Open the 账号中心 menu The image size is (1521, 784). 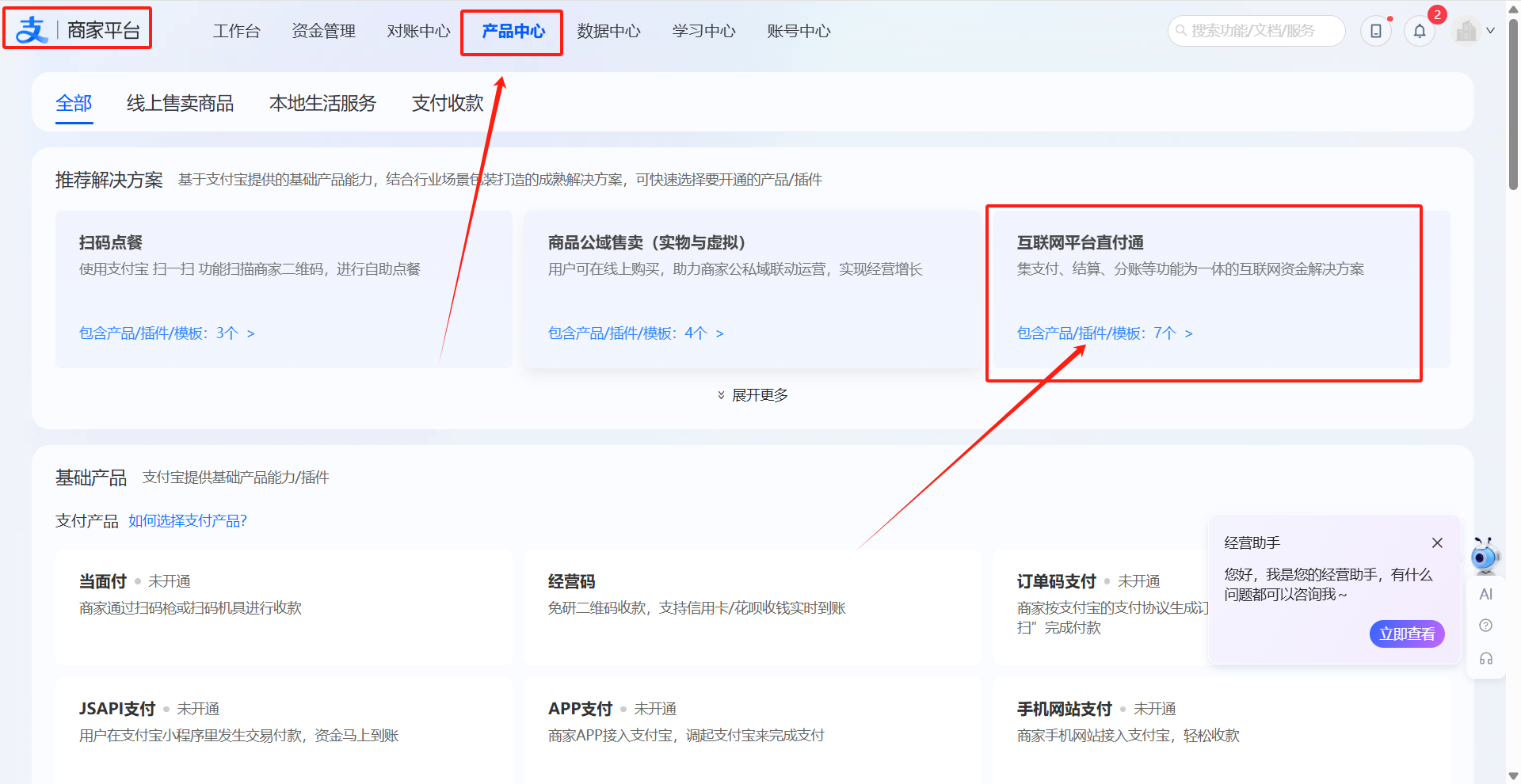click(799, 31)
